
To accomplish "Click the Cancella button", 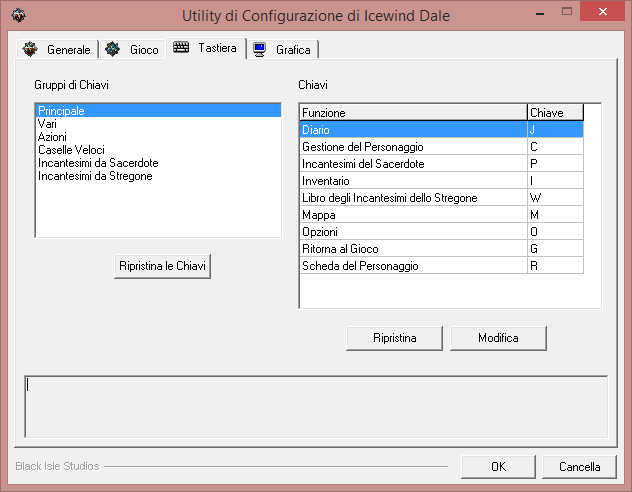I will pos(579,467).
